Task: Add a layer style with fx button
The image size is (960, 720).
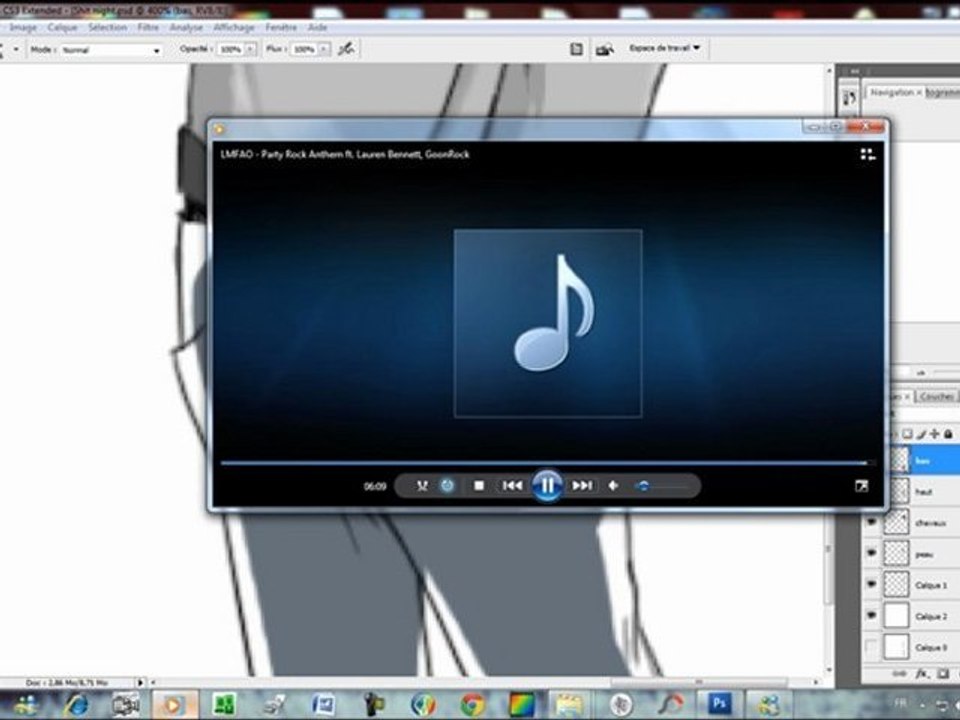Action: (921, 674)
